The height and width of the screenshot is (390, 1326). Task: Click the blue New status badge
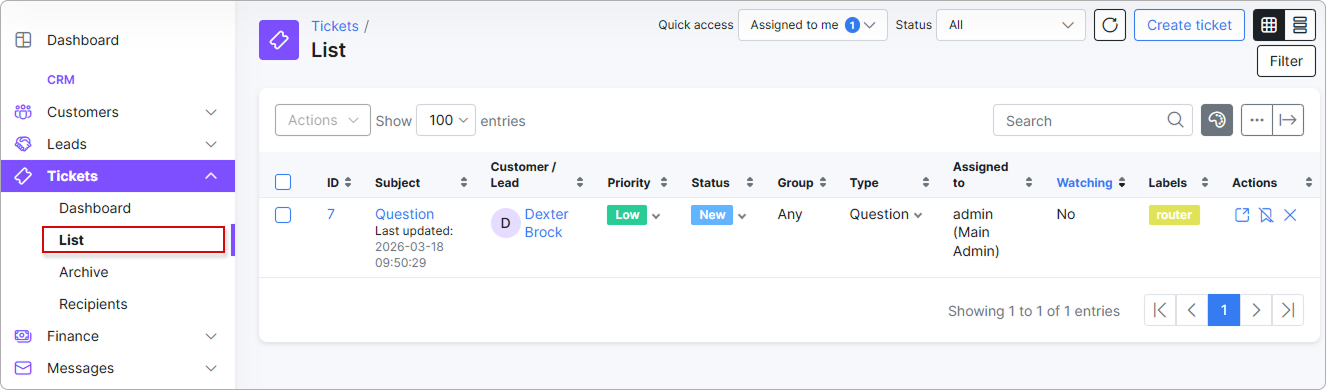712,215
